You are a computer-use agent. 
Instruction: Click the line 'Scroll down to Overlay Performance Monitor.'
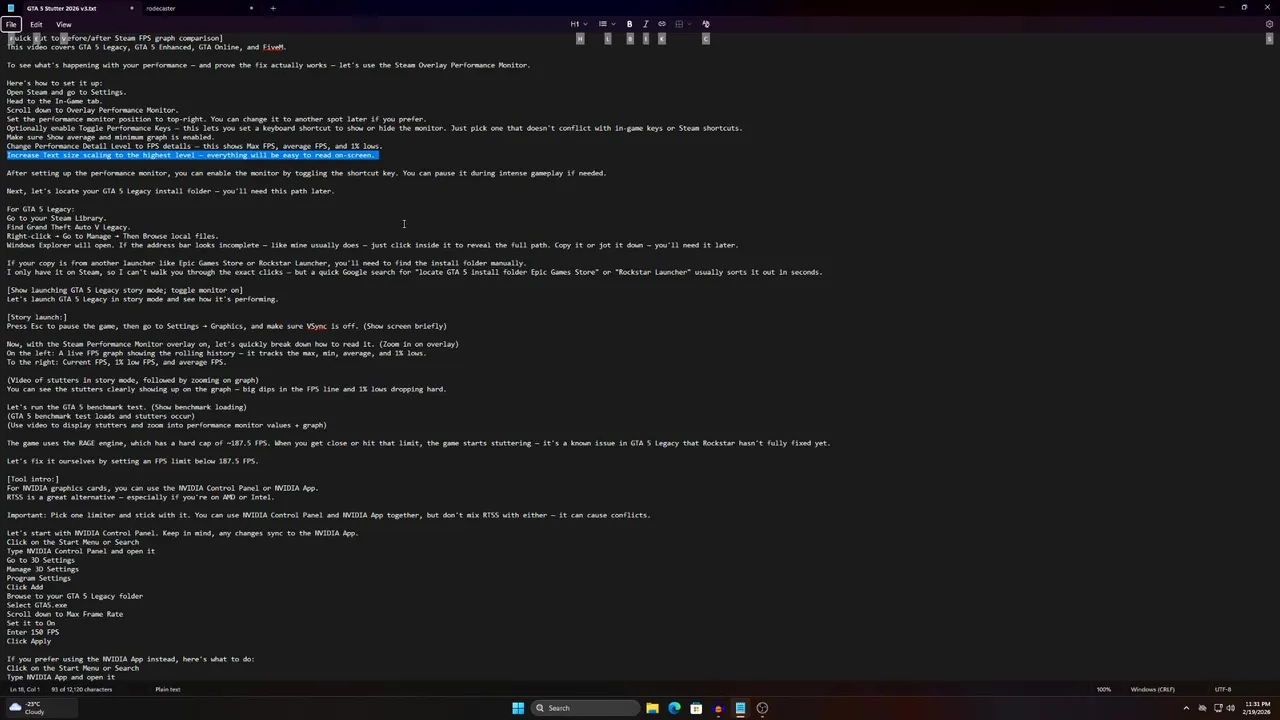pos(92,110)
